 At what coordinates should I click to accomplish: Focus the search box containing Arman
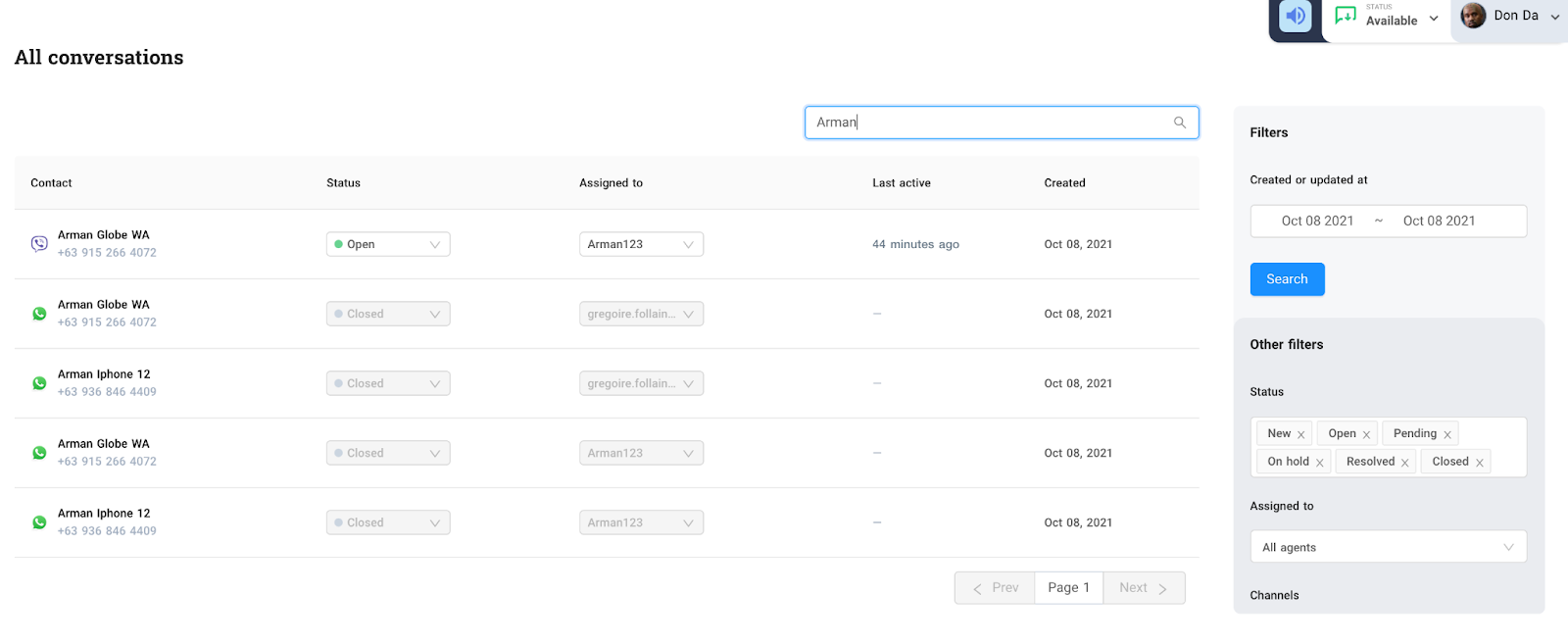click(x=990, y=123)
